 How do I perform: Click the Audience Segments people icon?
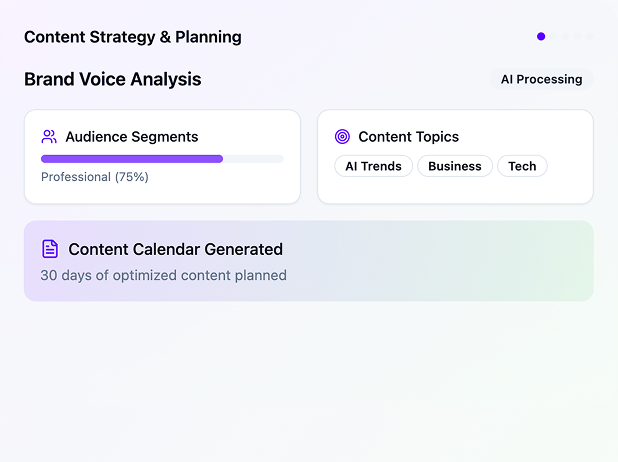point(49,137)
